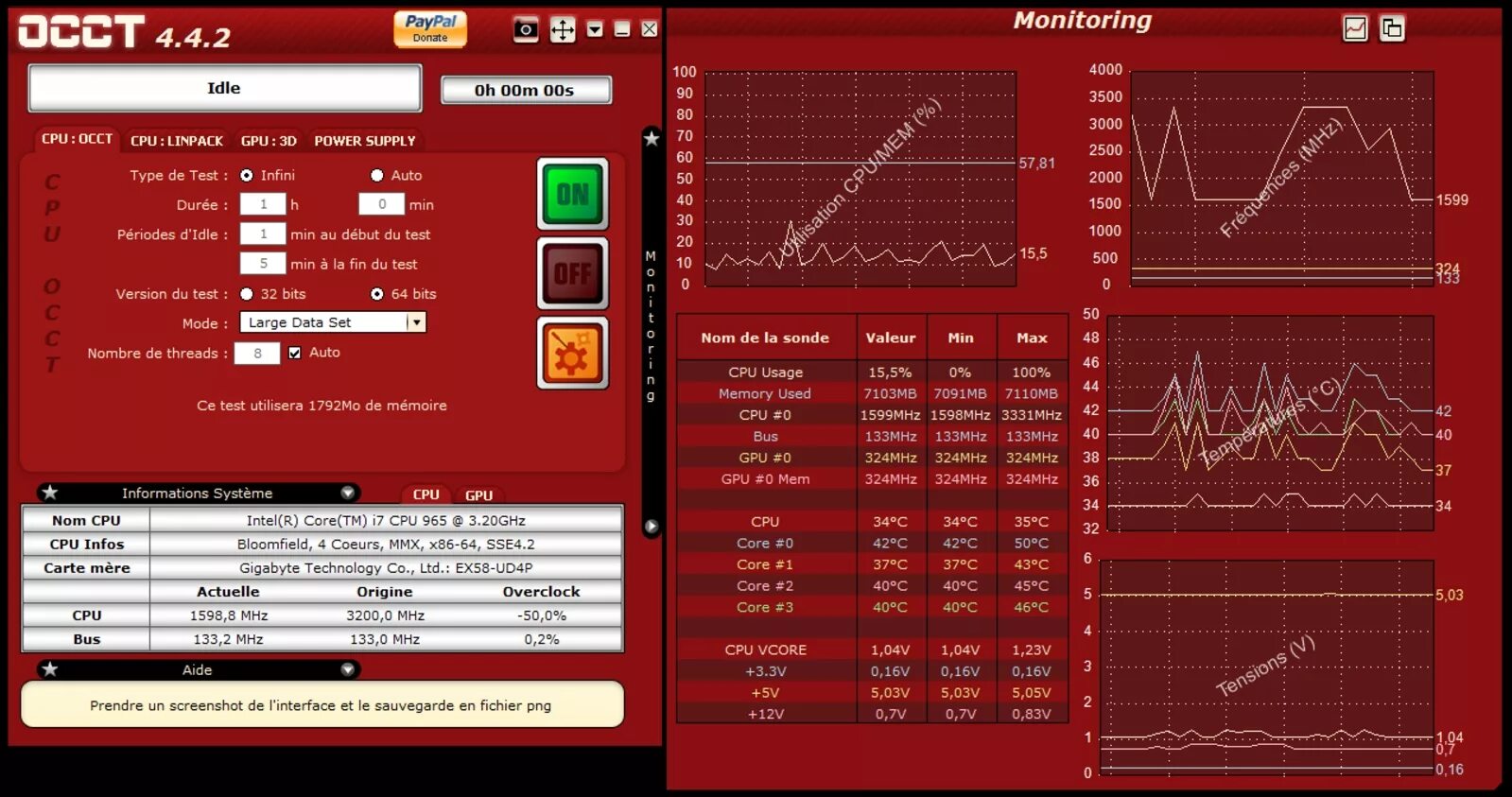Viewport: 1512px width, 797px height.
Task: Select the Memory Used sensor row
Action: (872, 393)
